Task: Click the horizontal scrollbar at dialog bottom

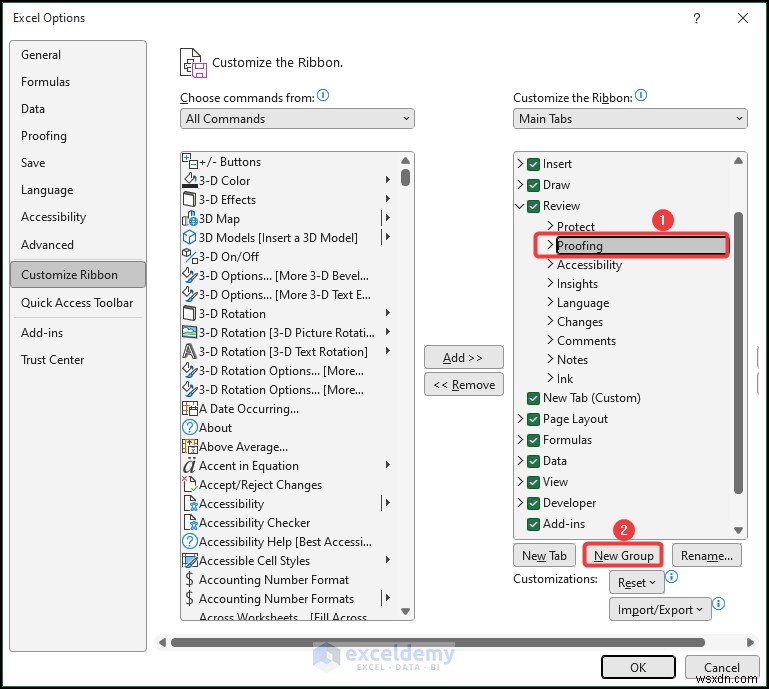Action: (x=437, y=642)
